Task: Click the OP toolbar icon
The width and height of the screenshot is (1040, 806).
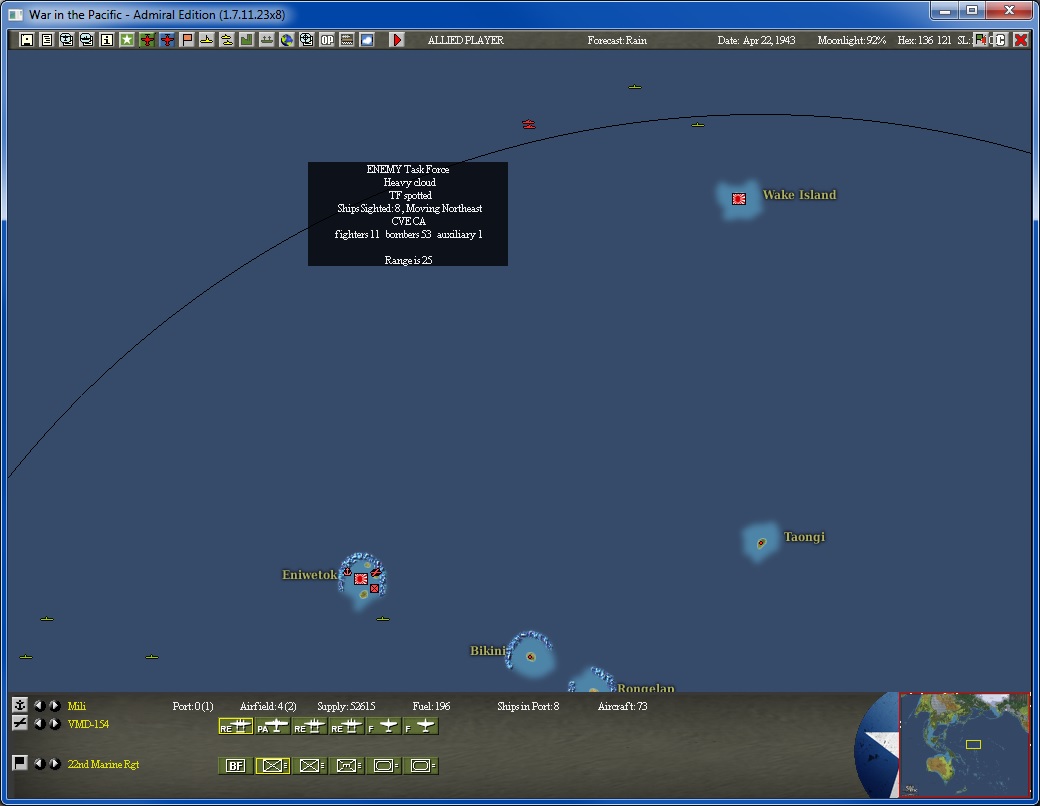Action: click(327, 40)
